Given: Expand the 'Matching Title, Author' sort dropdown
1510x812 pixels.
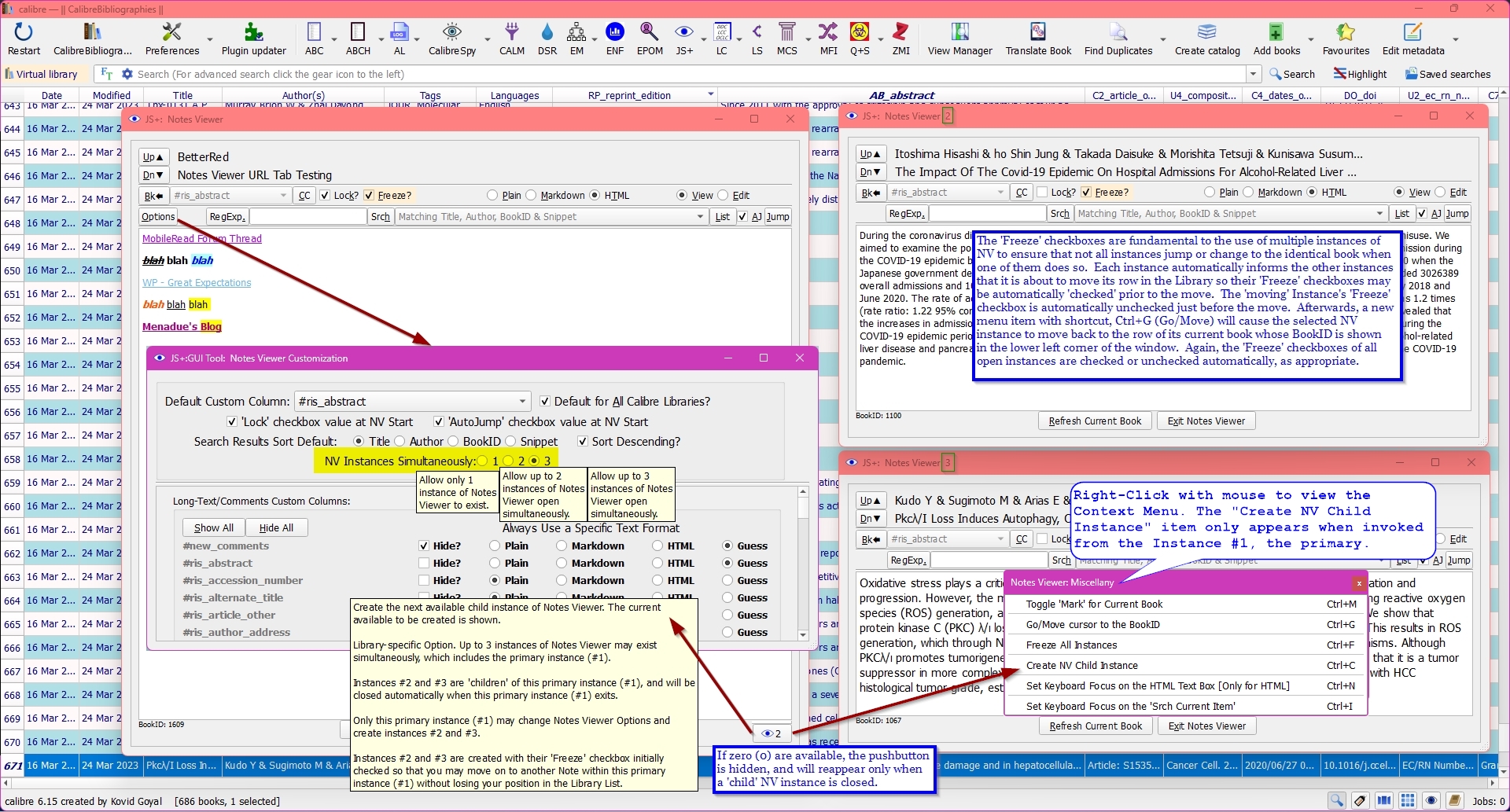Looking at the screenshot, I should tap(700, 217).
